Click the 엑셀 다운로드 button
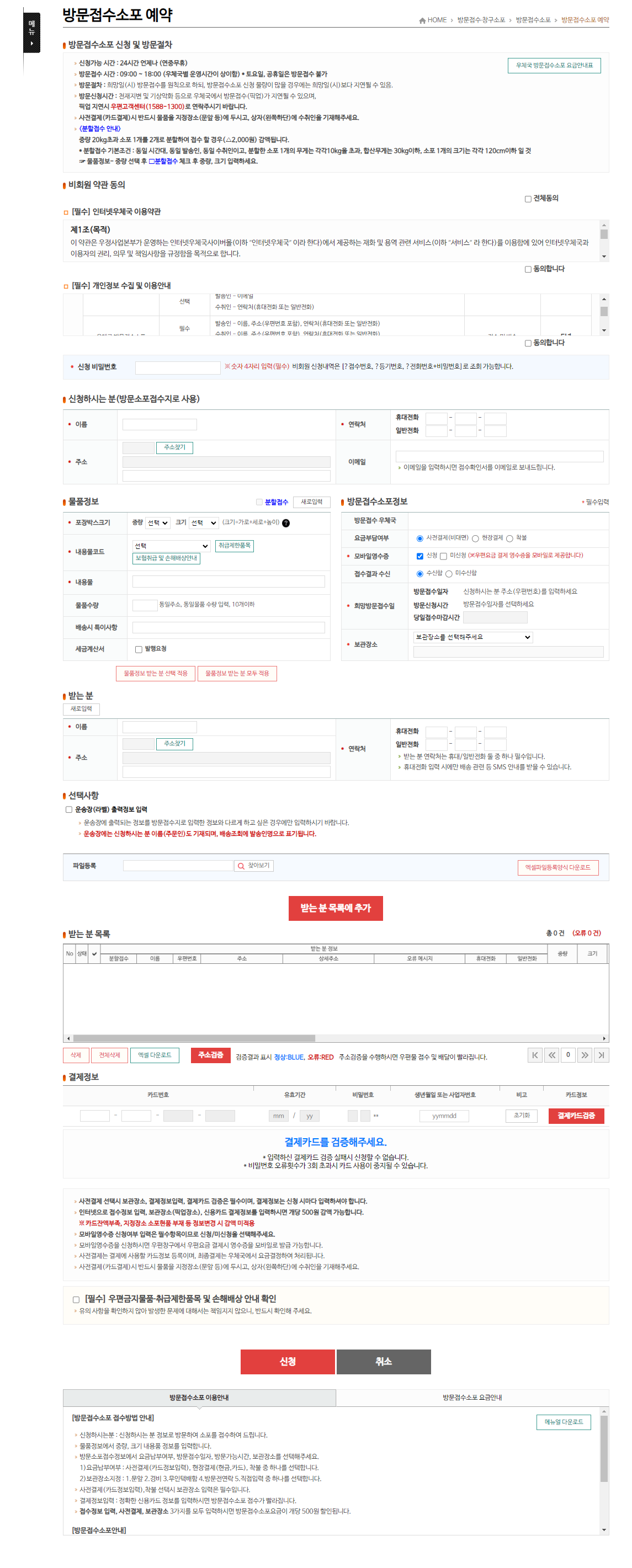Screen dimensions: 632x1568 [x=155, y=1055]
